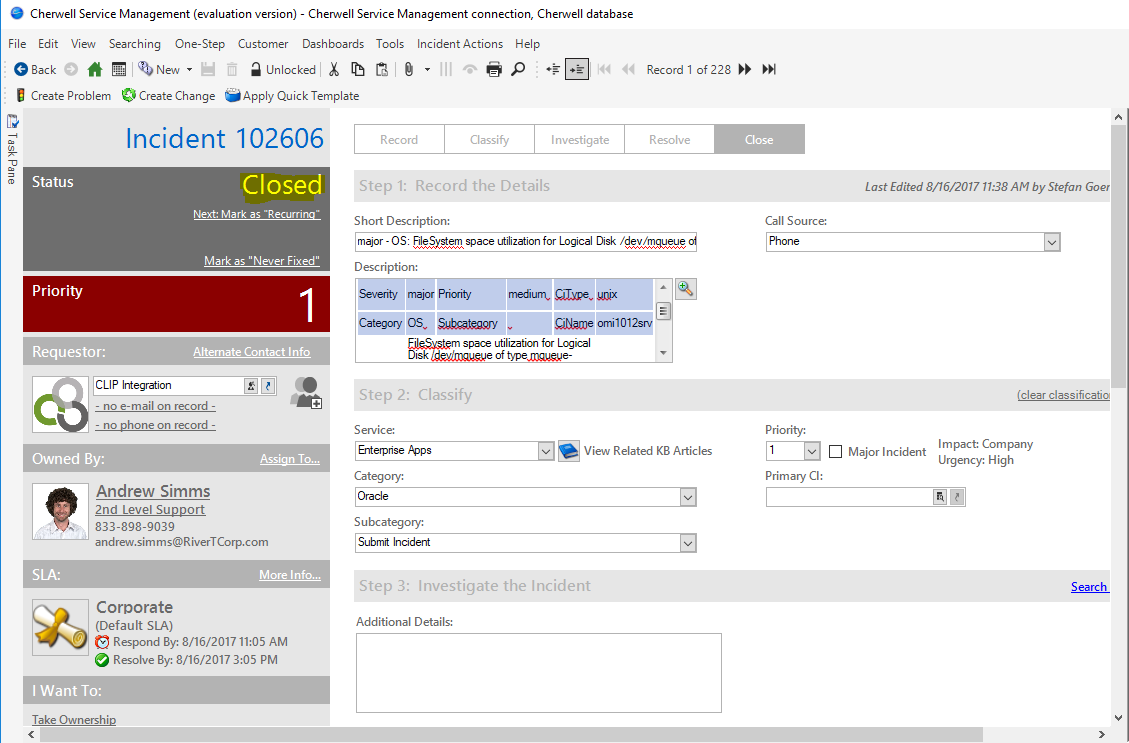
Task: Click the go-to-requestor arrow icon
Action: (x=268, y=386)
